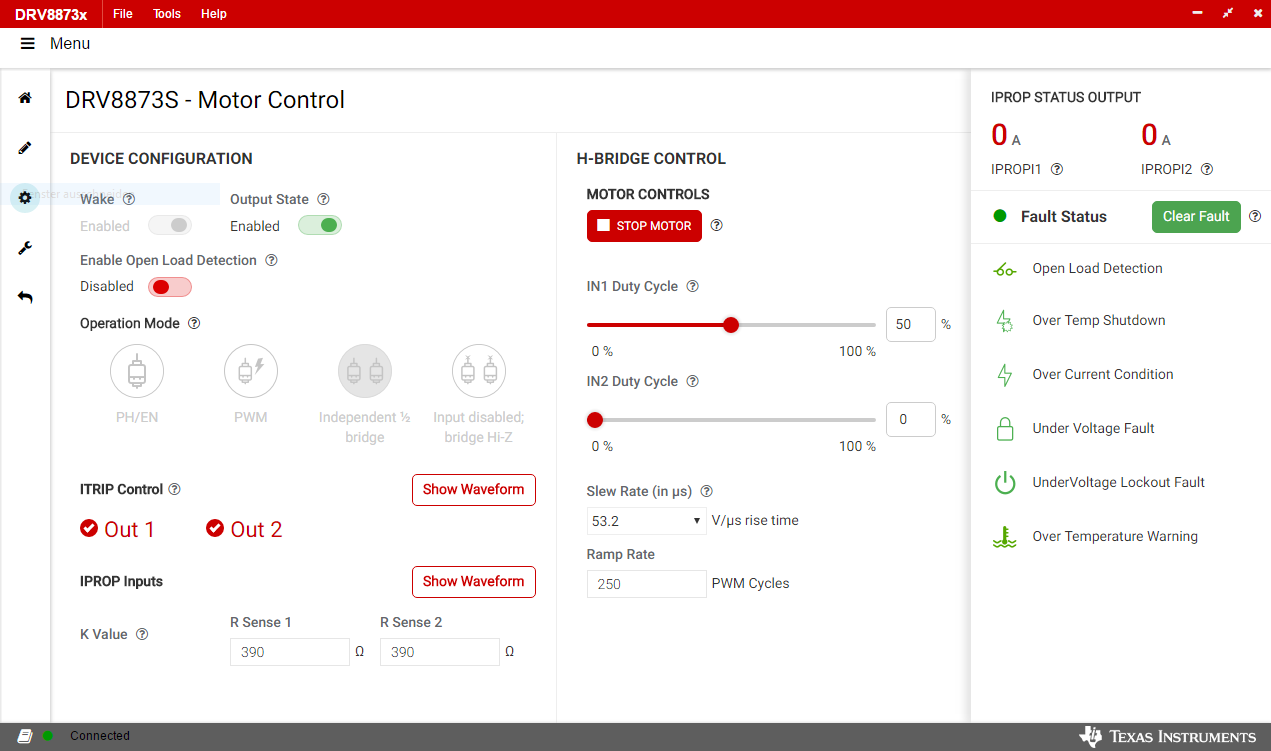1271x751 pixels.
Task: Click Show Waveform for ITRIP Control
Action: point(473,490)
